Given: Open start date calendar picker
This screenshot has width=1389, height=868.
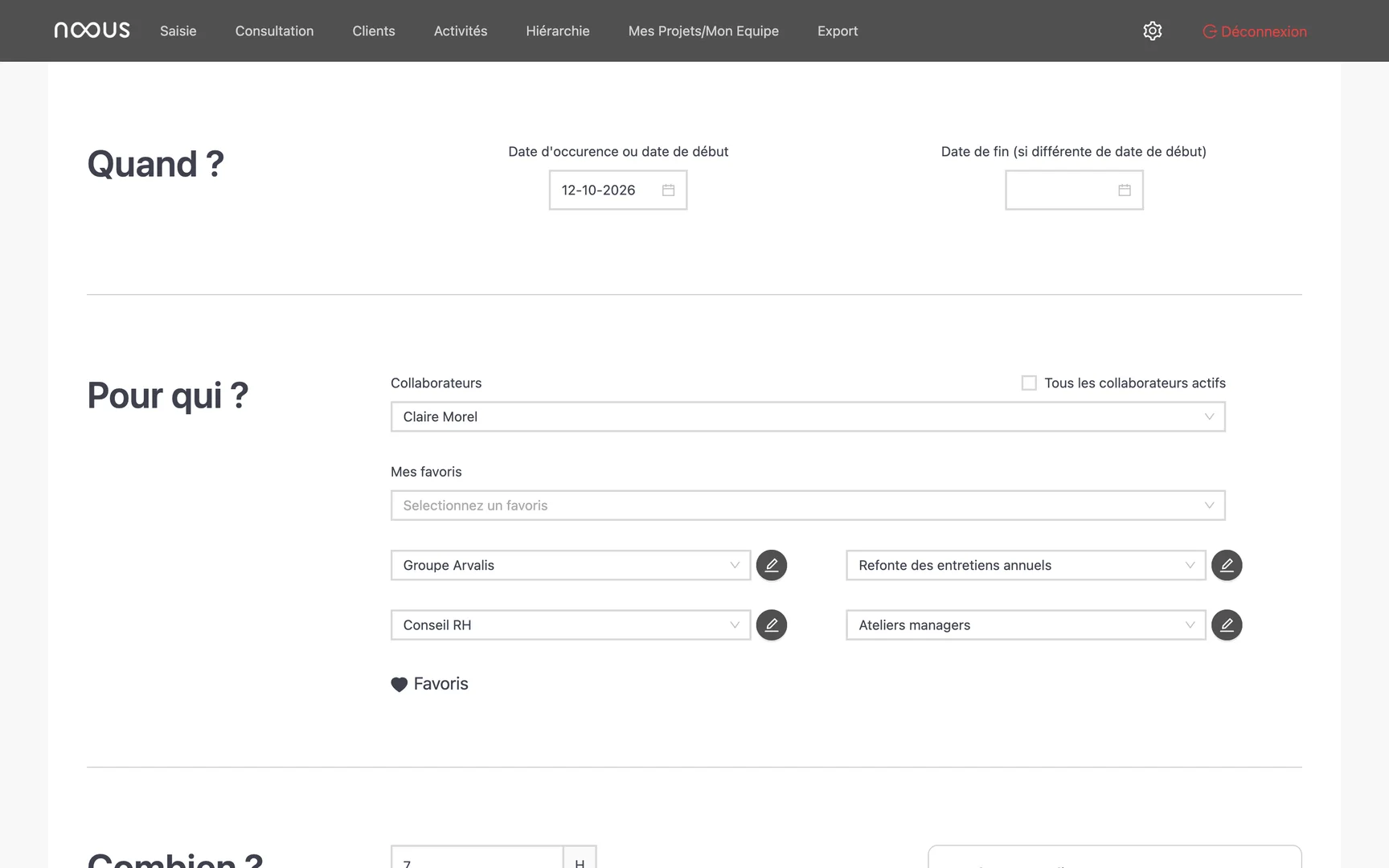Looking at the screenshot, I should click(668, 190).
